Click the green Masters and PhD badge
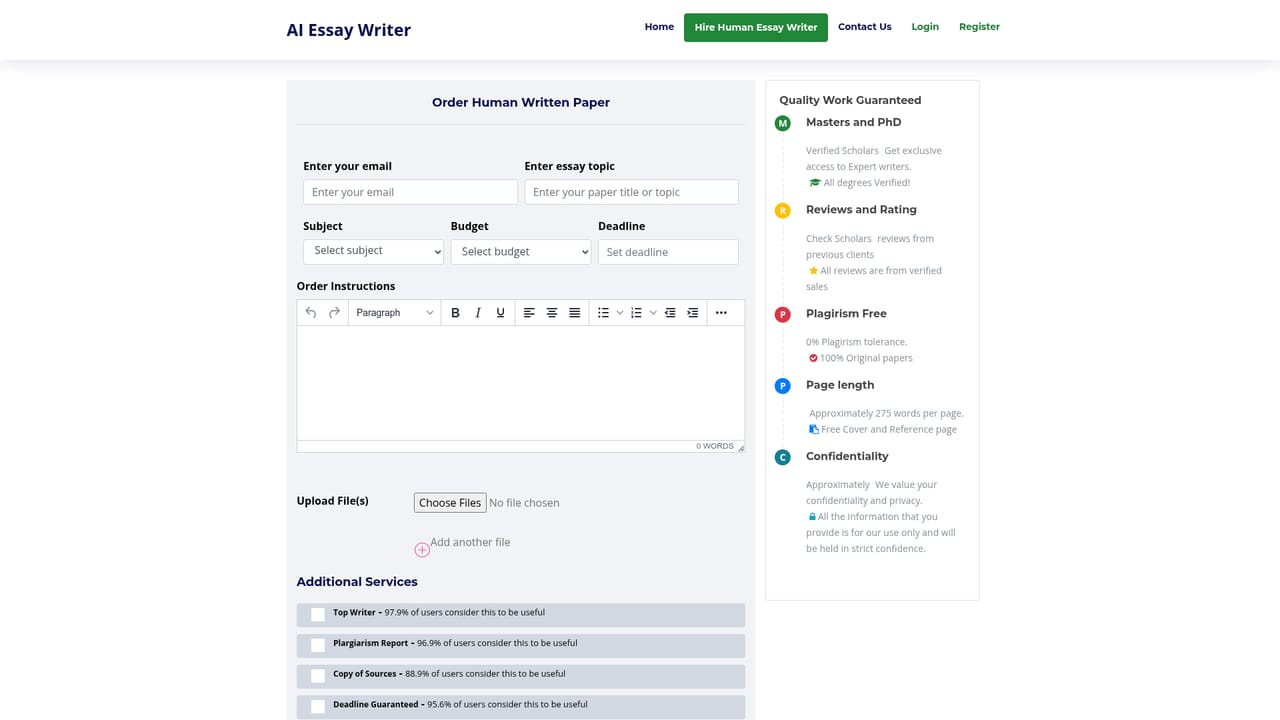Image resolution: width=1280 pixels, height=720 pixels. pyautogui.click(x=783, y=123)
